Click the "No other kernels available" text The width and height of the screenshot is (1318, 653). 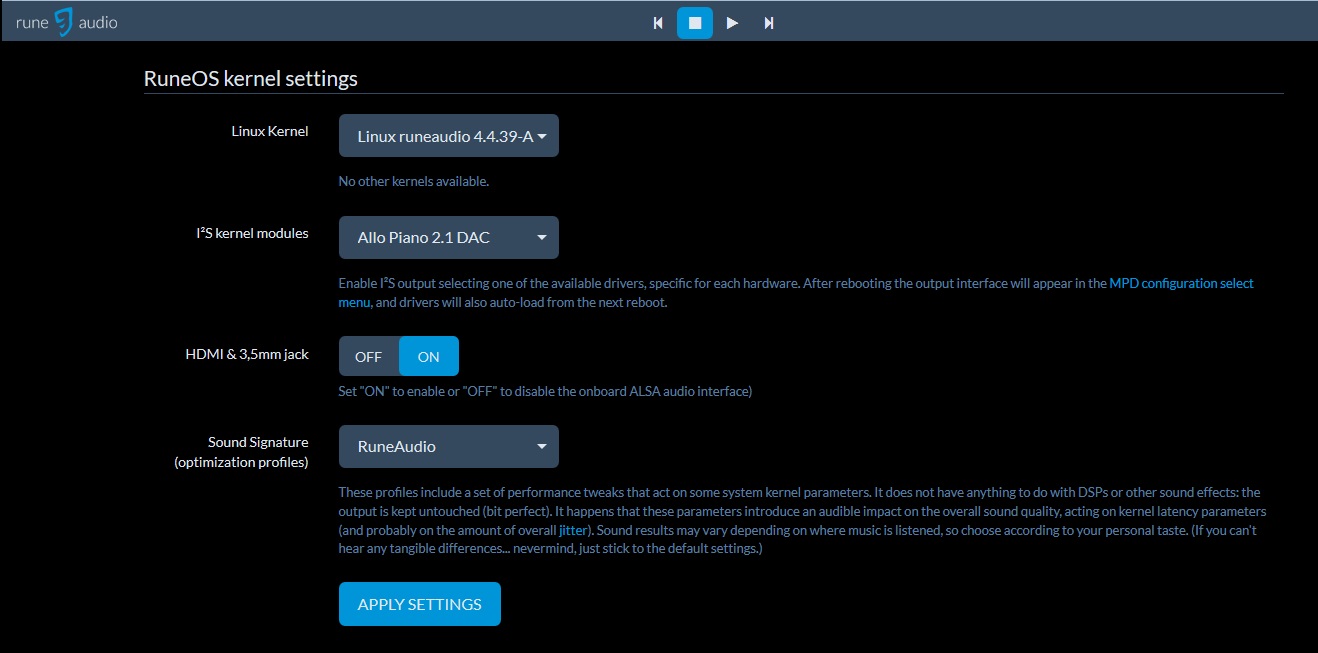[413, 182]
